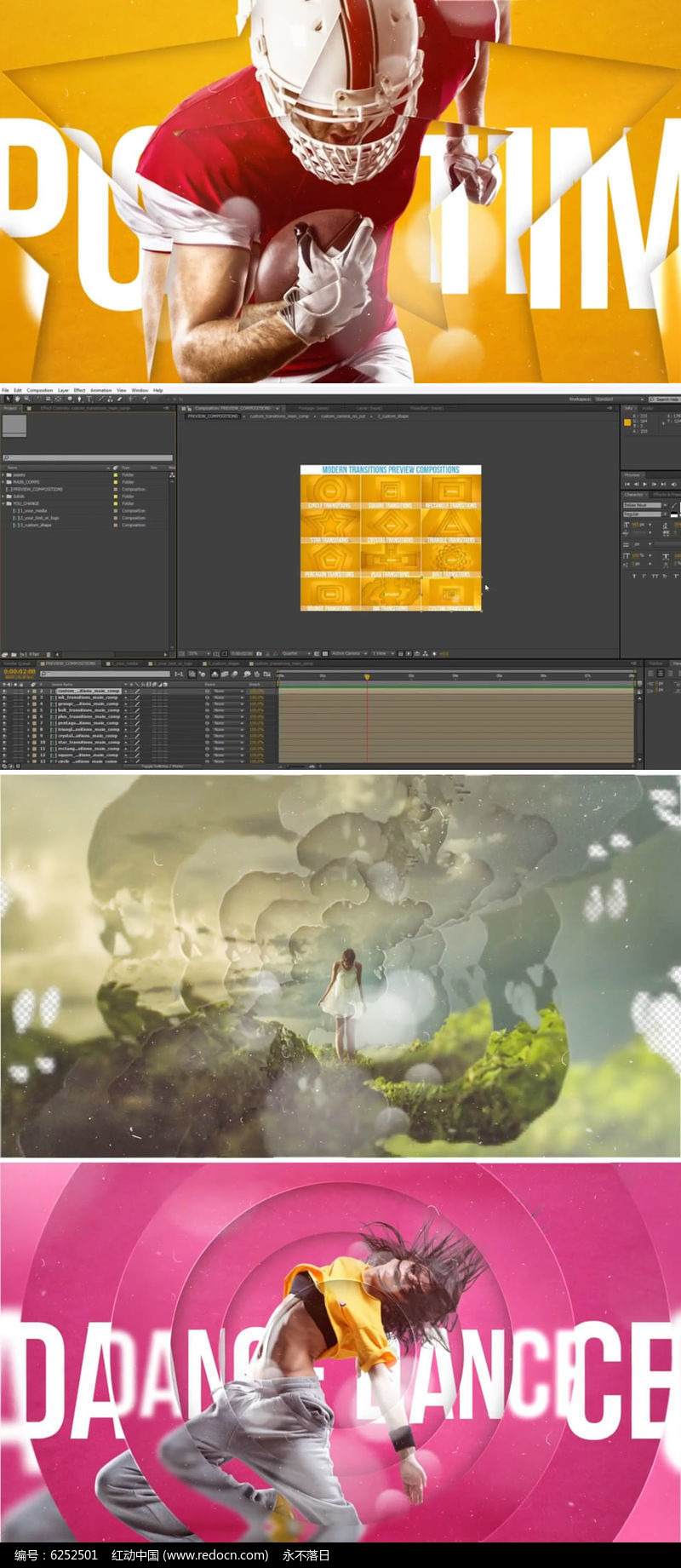
Task: Open the Edit menu
Action: pos(18,390)
